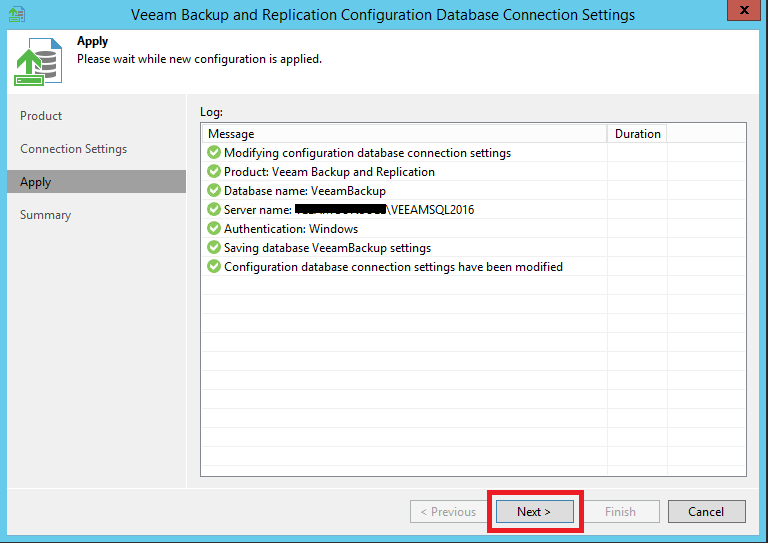Close the configuration wizard window
This screenshot has width=768, height=544.
[x=744, y=10]
